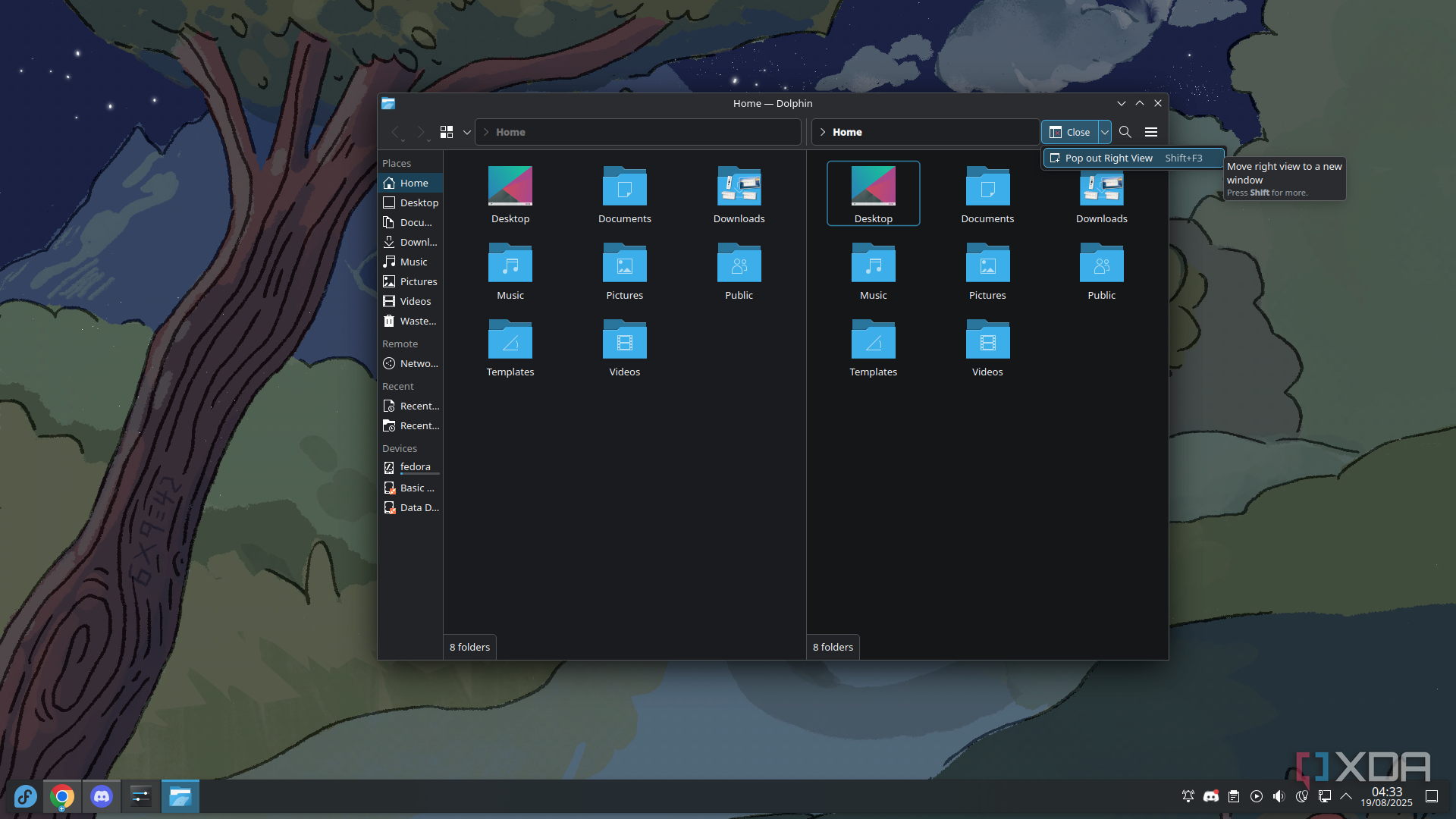Select Music folder in left pane
The width and height of the screenshot is (1456, 819).
pyautogui.click(x=510, y=271)
